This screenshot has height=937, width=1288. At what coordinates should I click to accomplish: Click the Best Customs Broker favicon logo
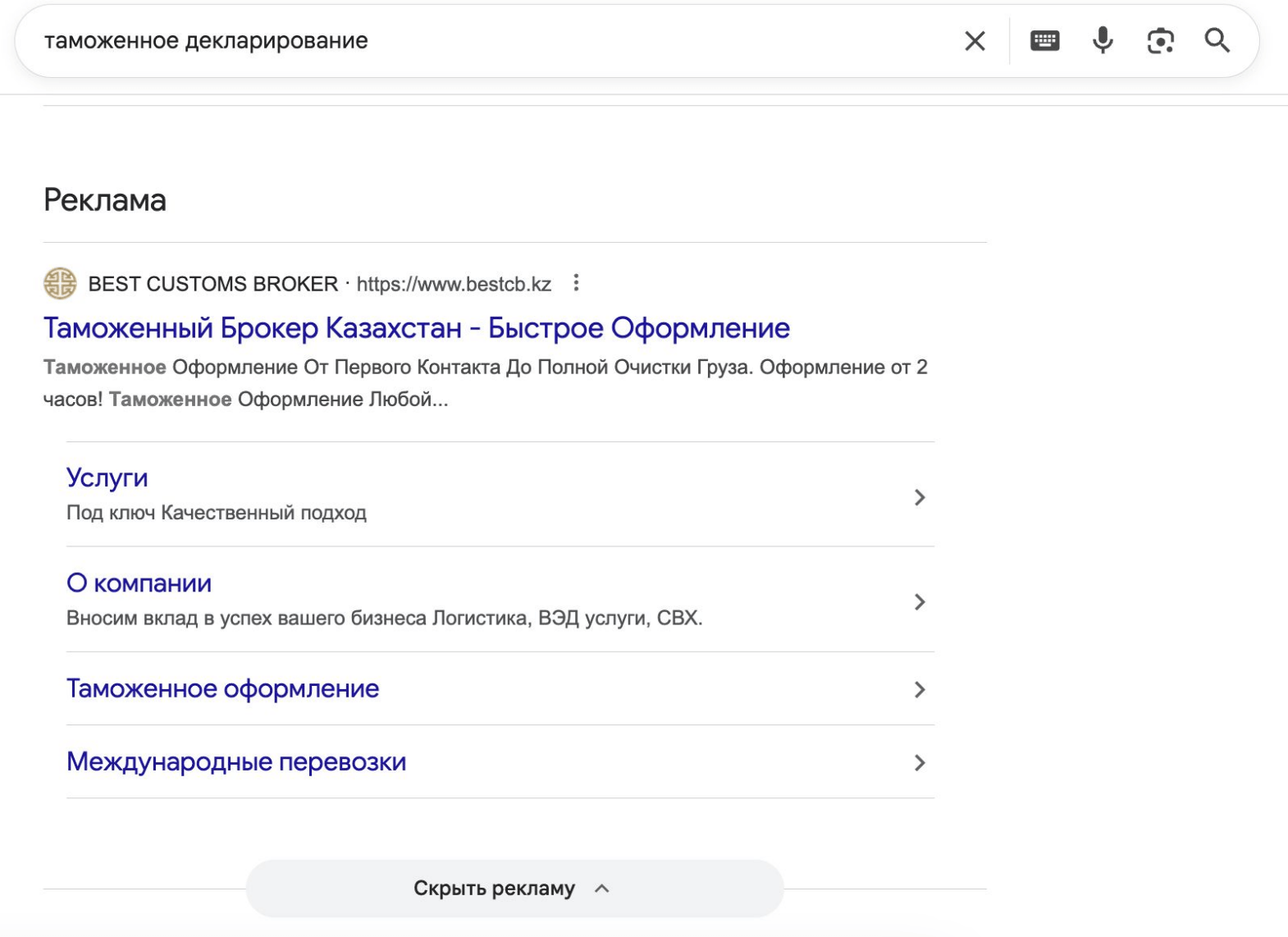[60, 284]
